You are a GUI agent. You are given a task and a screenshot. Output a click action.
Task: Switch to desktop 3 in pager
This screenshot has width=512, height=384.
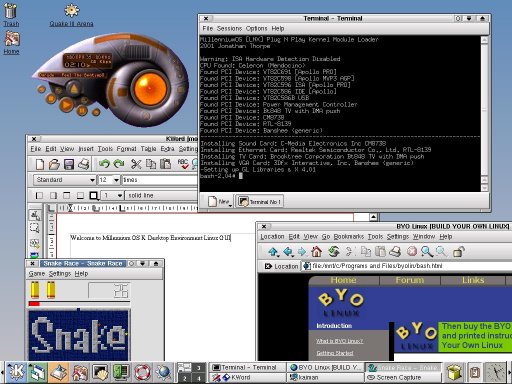pos(199,368)
